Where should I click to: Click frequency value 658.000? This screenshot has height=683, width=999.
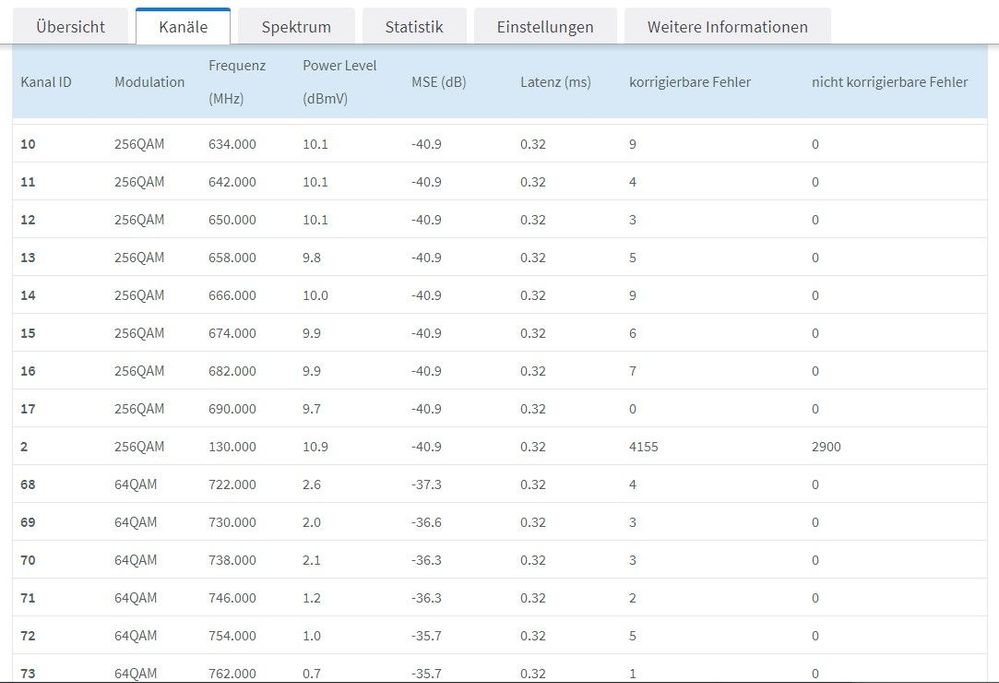coord(233,257)
